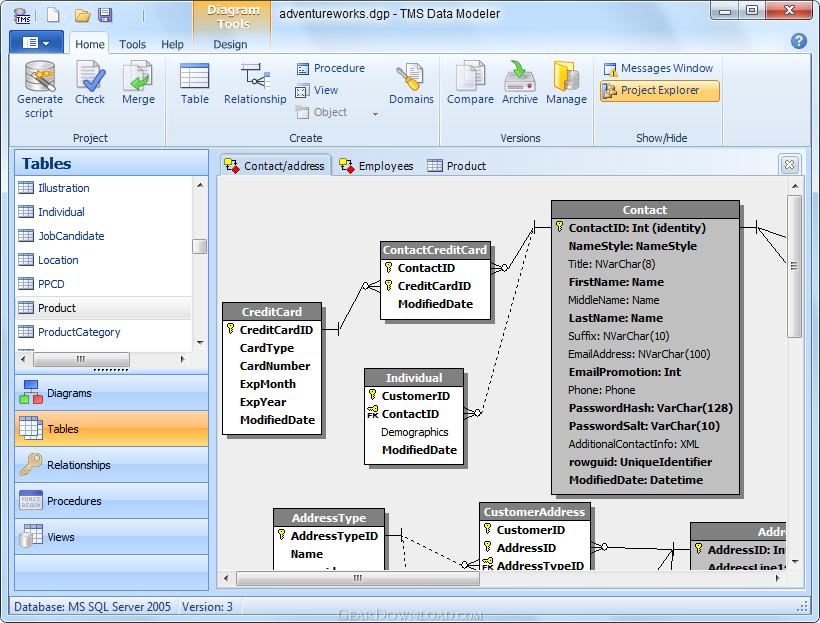Click the EmailAddress: NVarChar(100) field
This screenshot has width=820, height=623.
coord(639,354)
